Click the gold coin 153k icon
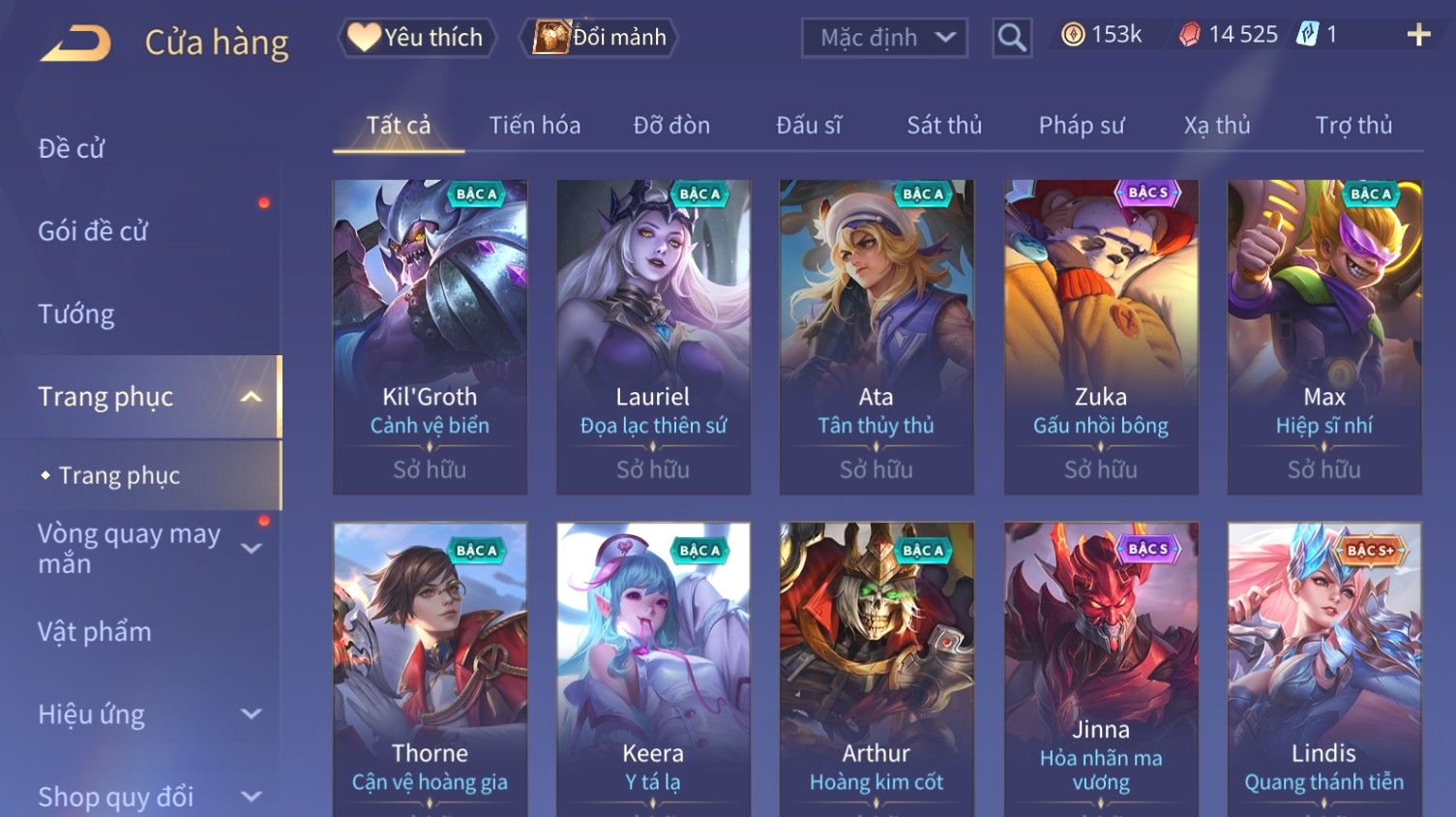Viewport: 1456px width, 817px height. (1072, 35)
